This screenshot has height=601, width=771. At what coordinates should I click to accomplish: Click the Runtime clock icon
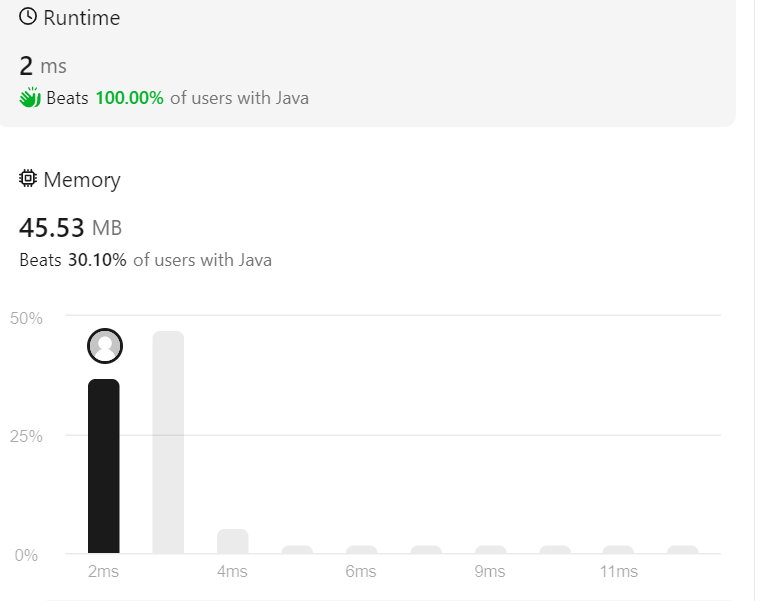[28, 17]
